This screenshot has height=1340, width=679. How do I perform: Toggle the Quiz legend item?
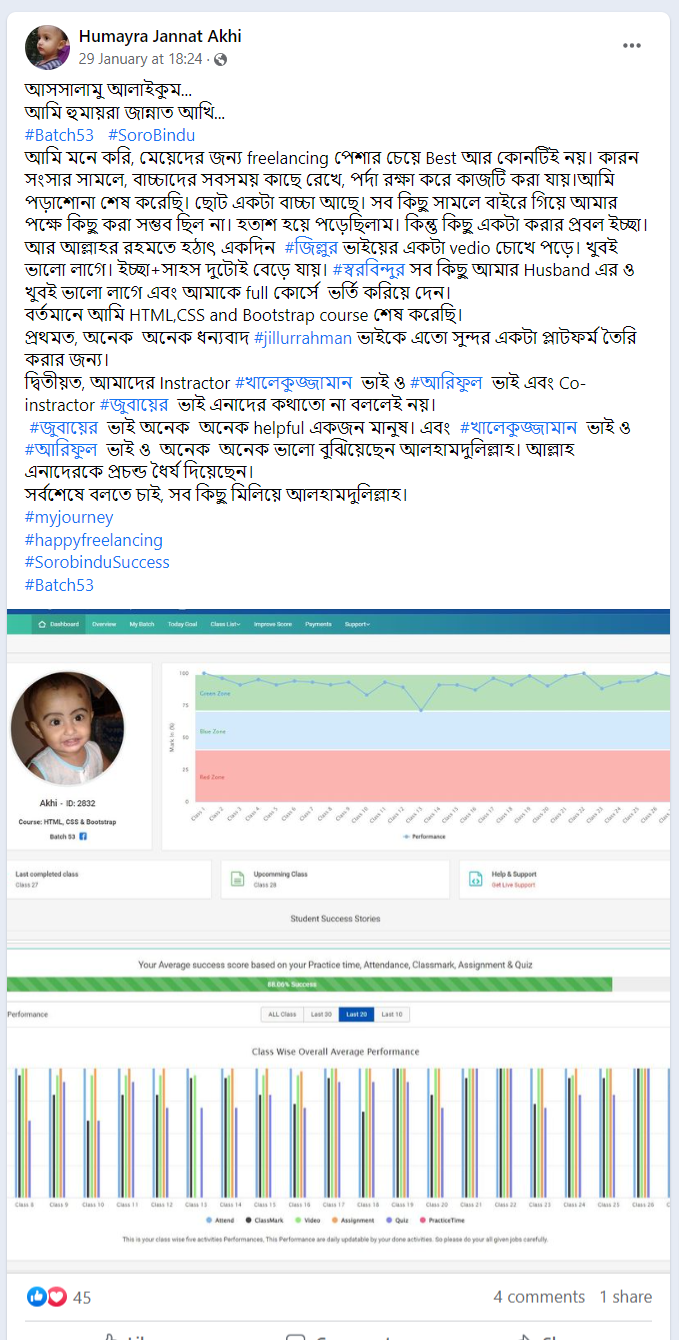pyautogui.click(x=395, y=1221)
